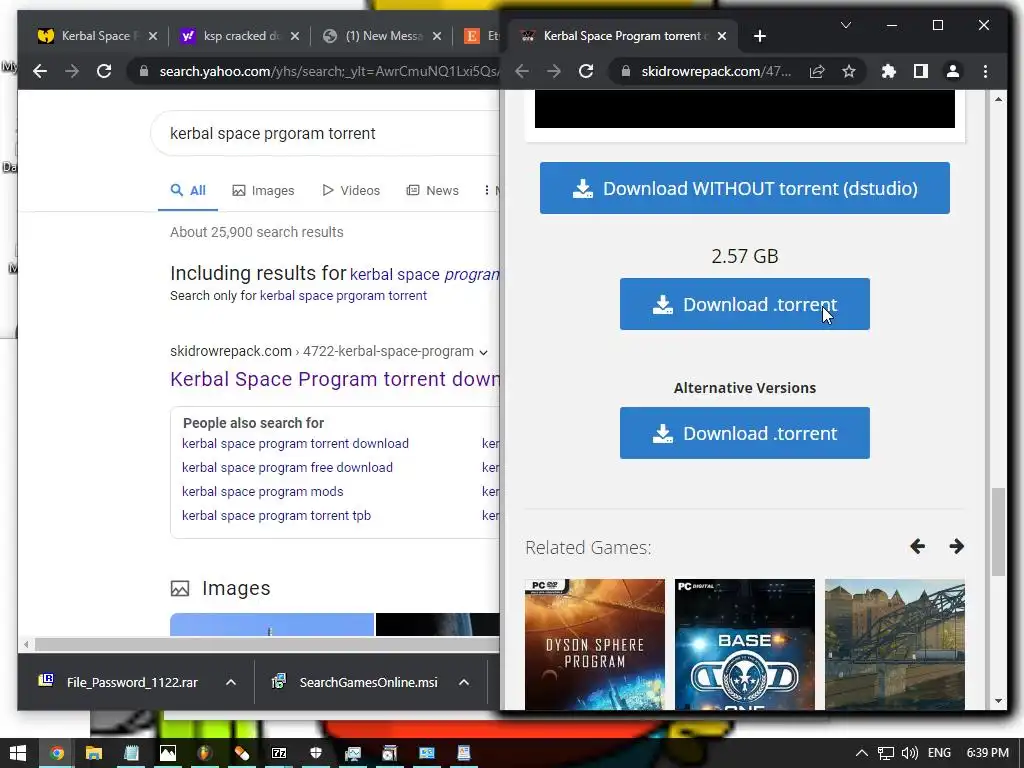Open the tab search chevron
This screenshot has width=1024, height=768.
(846, 25)
